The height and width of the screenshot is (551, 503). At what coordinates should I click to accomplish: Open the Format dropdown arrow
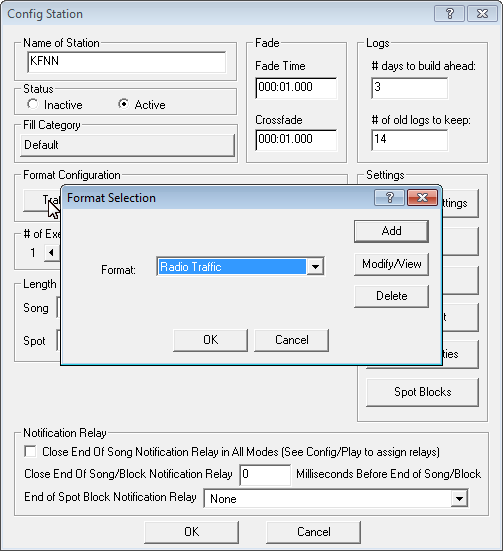315,267
